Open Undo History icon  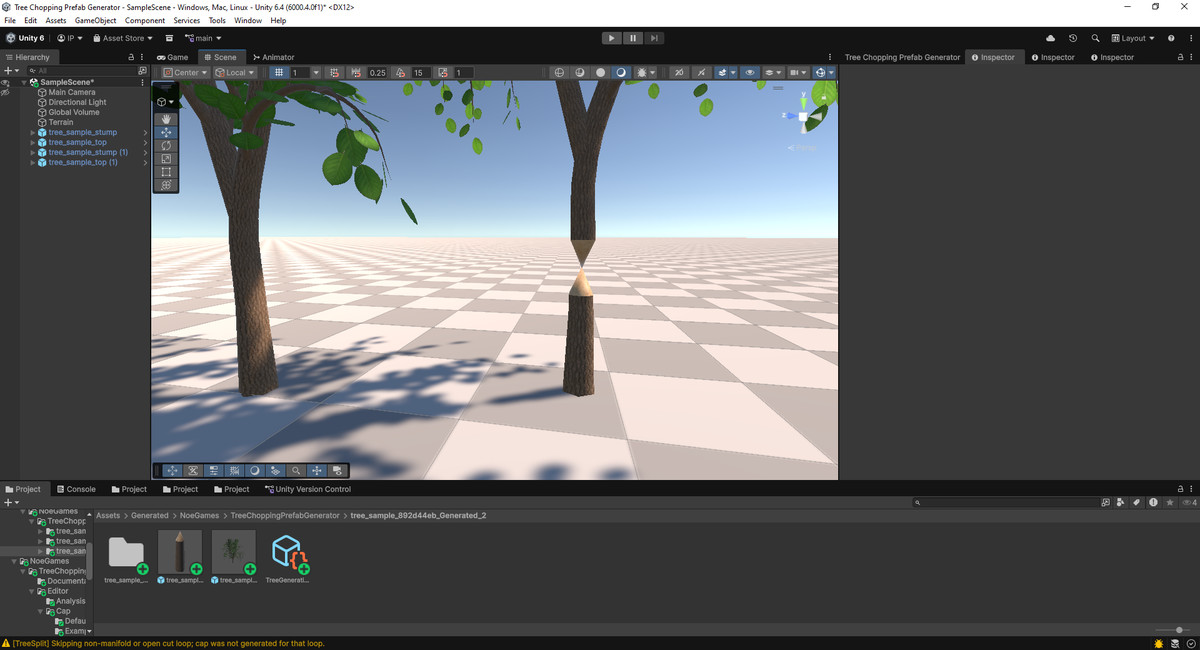click(x=1073, y=38)
